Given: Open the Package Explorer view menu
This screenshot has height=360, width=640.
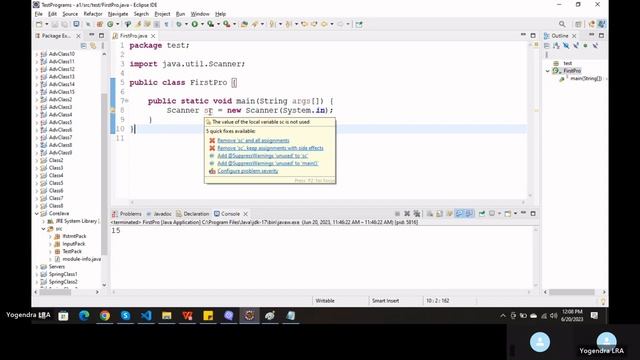Looking at the screenshot, I should [102, 46].
